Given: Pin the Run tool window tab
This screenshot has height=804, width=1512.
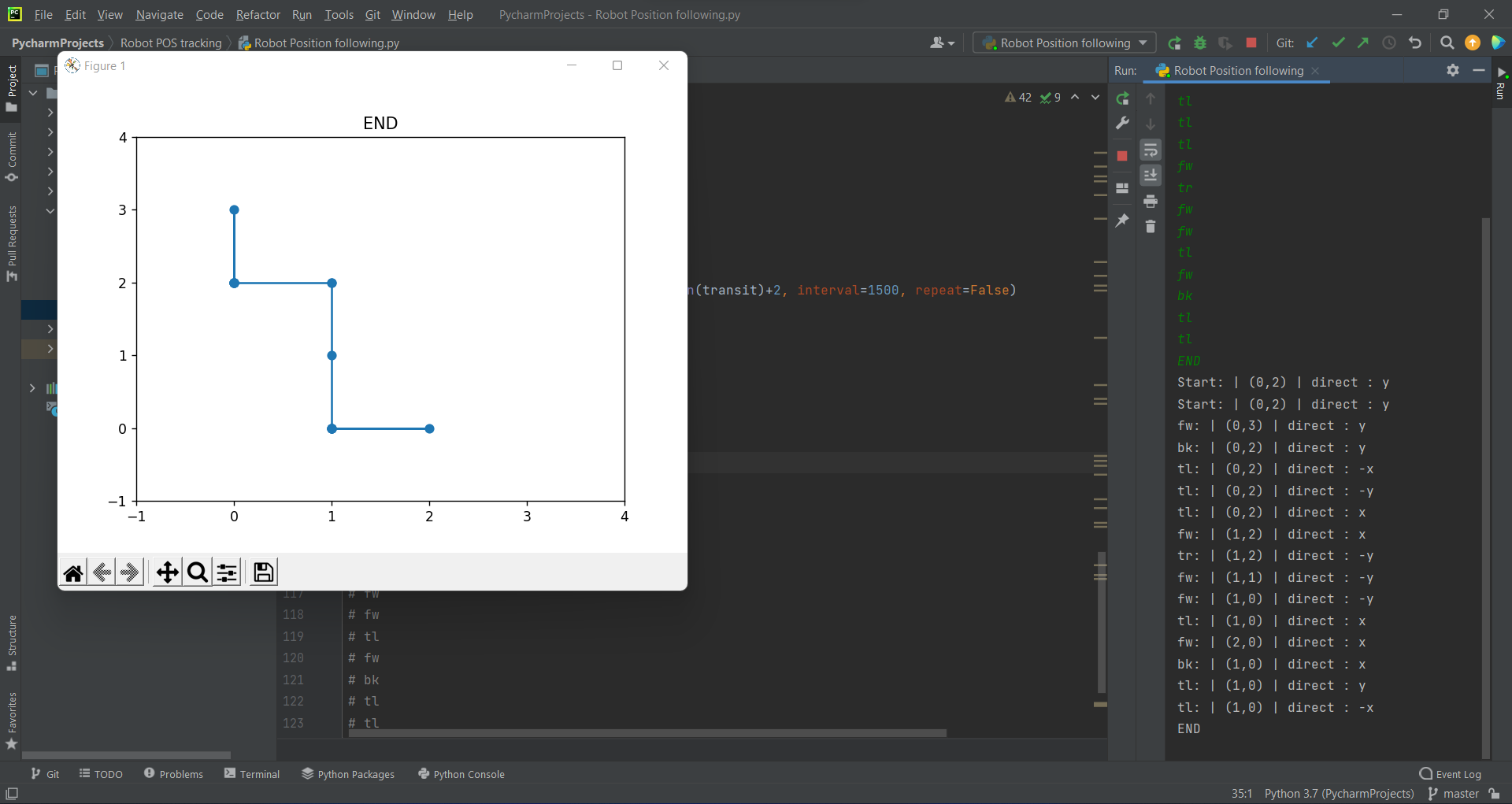Looking at the screenshot, I should click(1121, 220).
